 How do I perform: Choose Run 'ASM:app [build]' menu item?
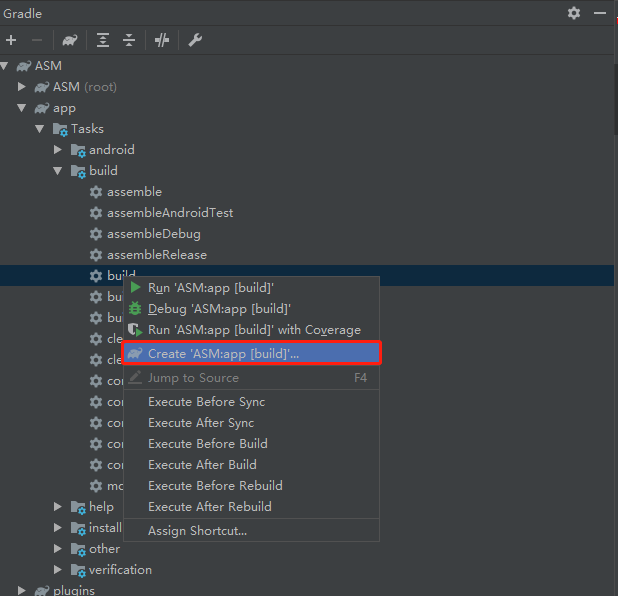click(x=251, y=288)
